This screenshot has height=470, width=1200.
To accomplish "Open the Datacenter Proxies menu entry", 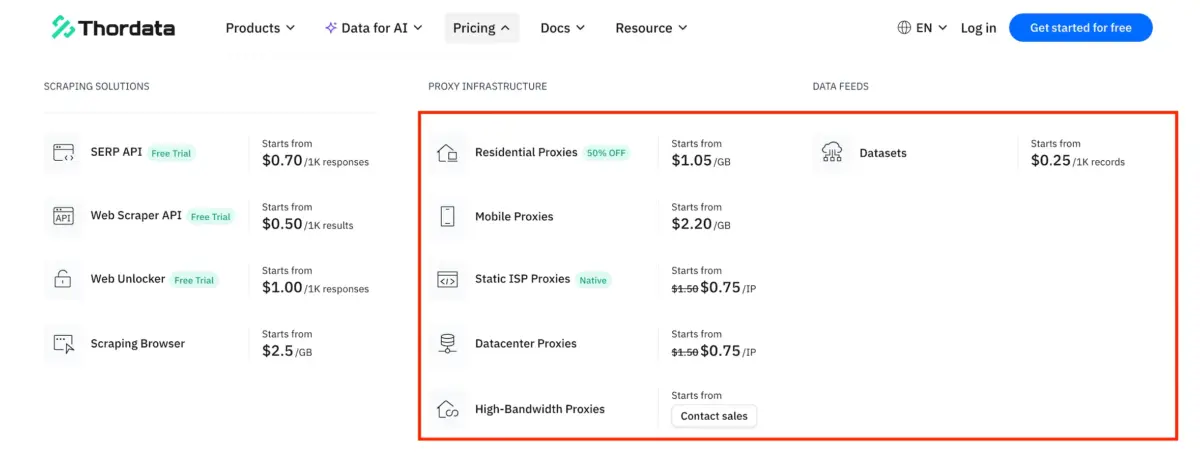I will click(x=526, y=343).
